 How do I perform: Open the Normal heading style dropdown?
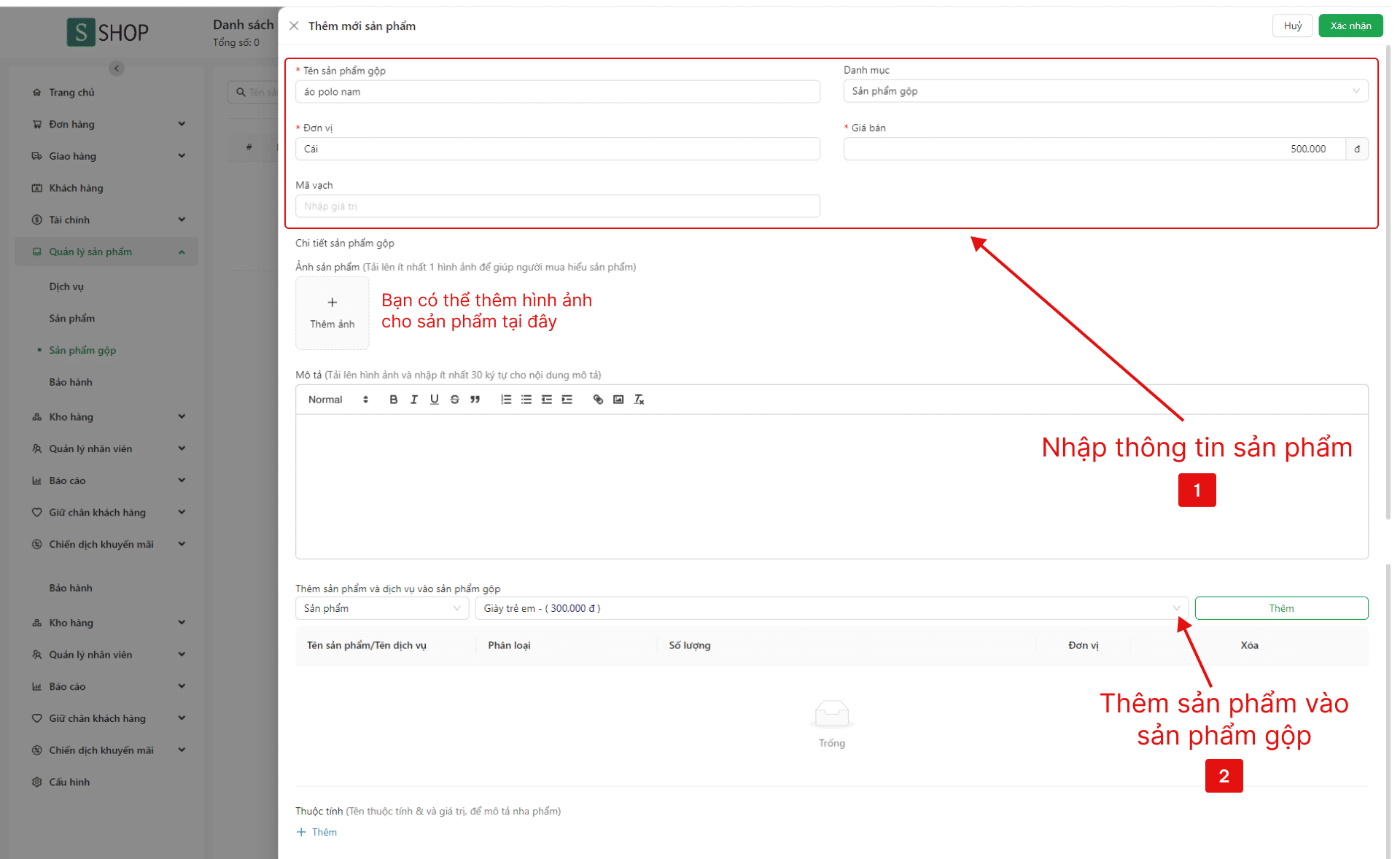click(338, 400)
